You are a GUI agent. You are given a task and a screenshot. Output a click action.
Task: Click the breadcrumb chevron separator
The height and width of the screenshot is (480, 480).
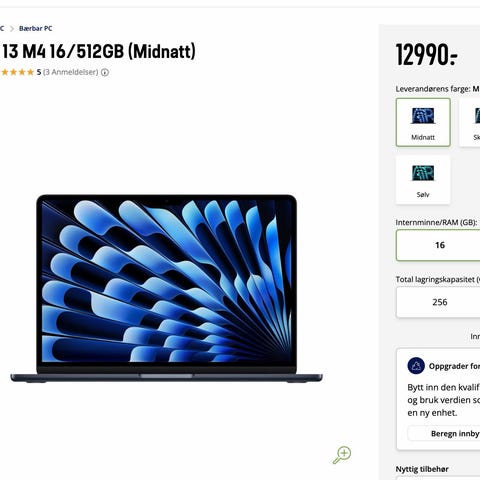pyautogui.click(x=12, y=29)
